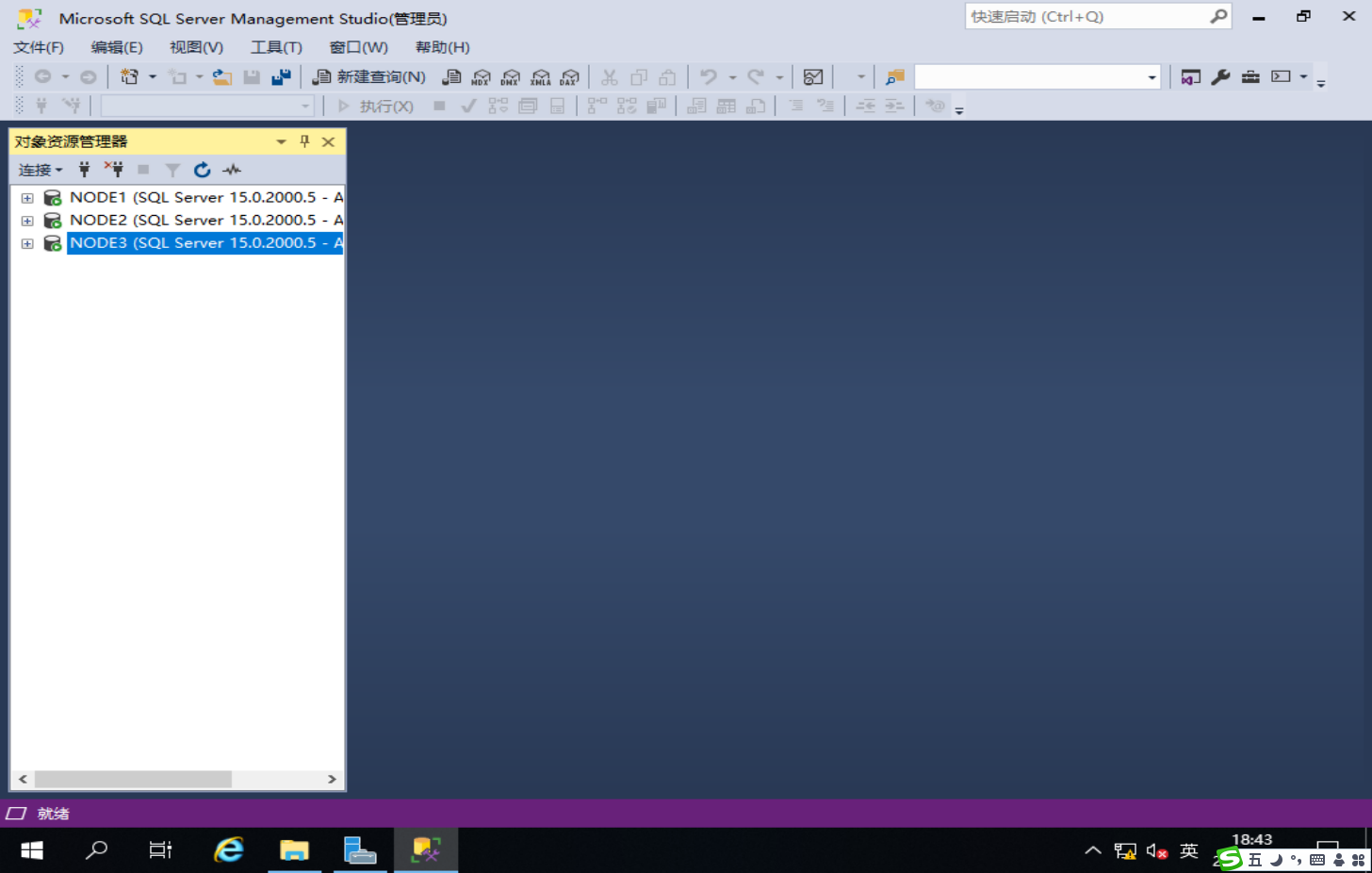This screenshot has width=1372, height=873.
Task: Click the NODE2 server database icon
Action: coord(53,221)
